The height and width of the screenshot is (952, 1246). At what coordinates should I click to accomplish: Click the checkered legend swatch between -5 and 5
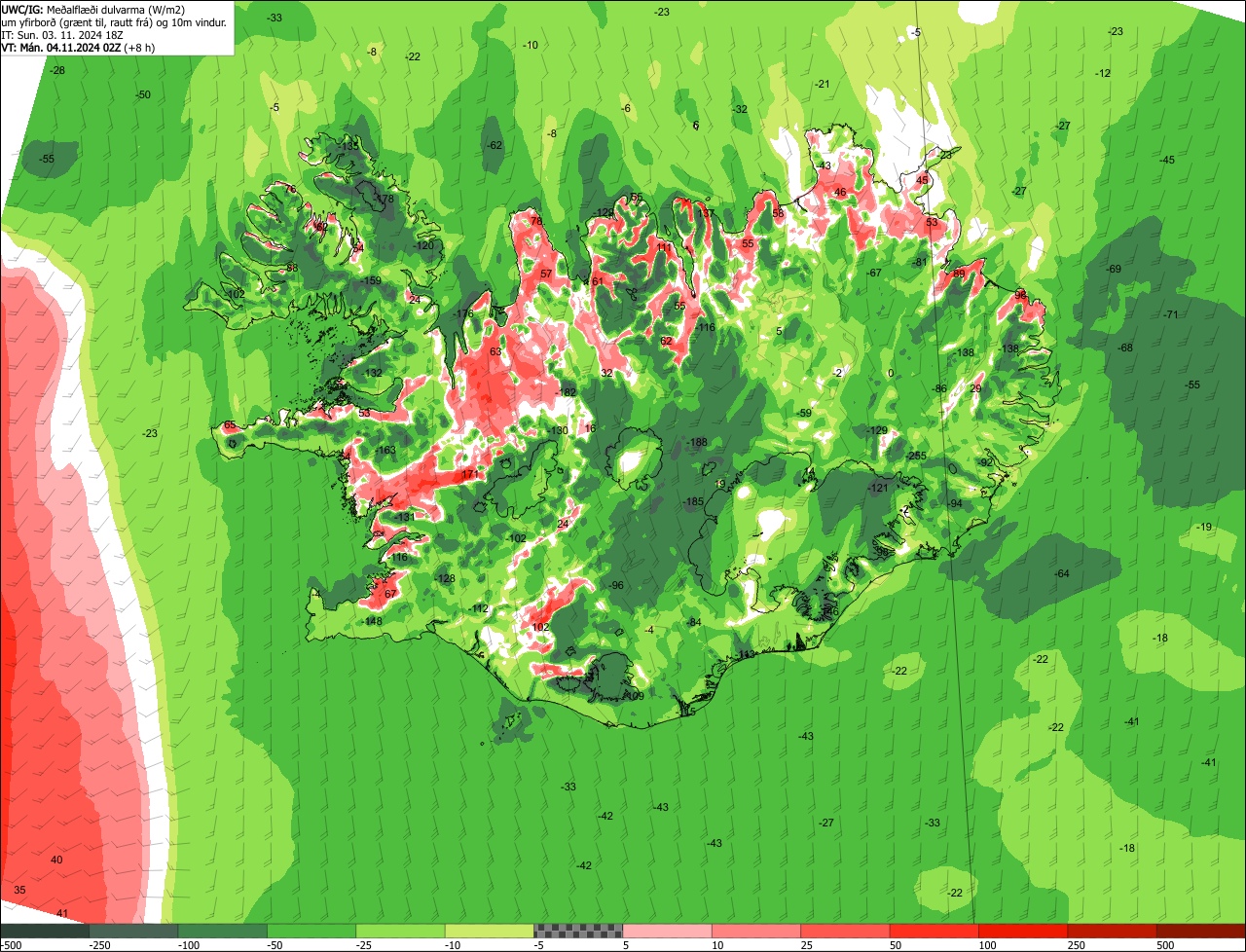pyautogui.click(x=578, y=931)
